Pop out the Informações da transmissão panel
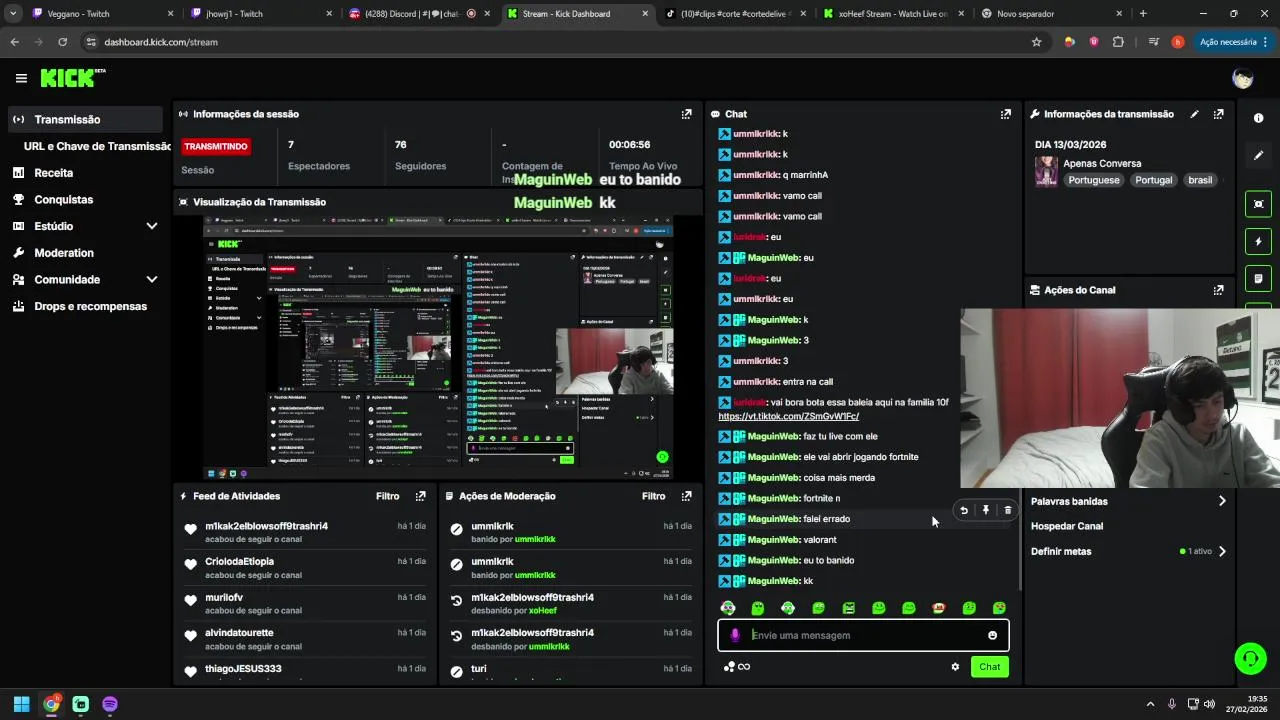This screenshot has width=1280, height=720. tap(1218, 114)
